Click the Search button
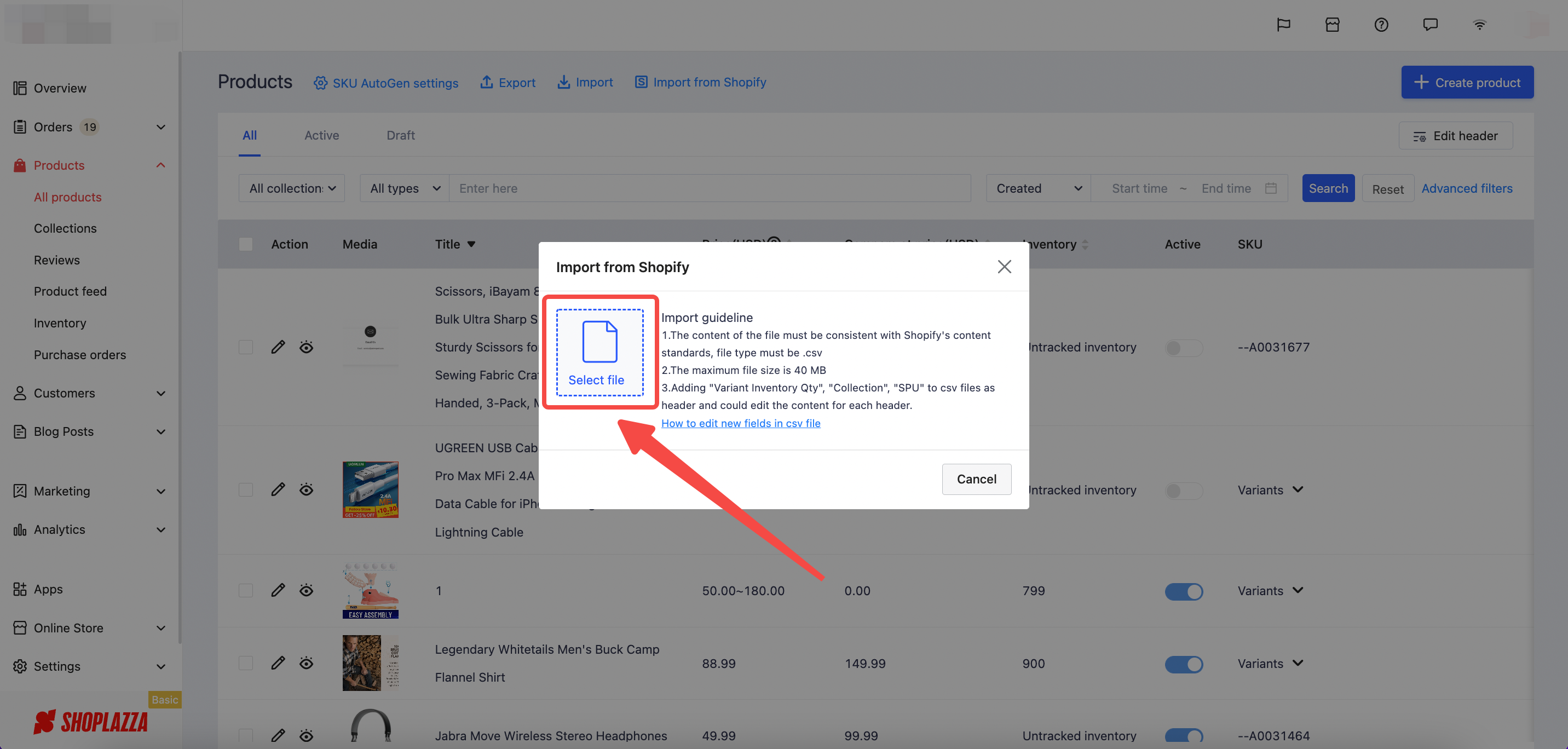The height and width of the screenshot is (749, 1568). 1328,188
